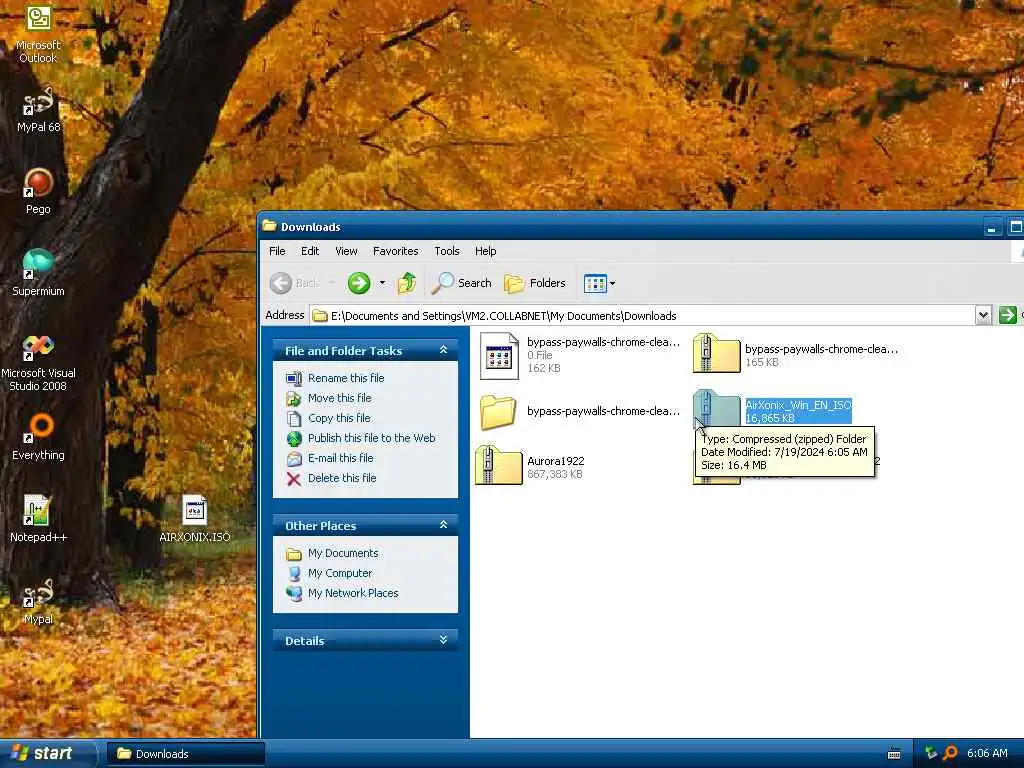
Task: Open the Search pane
Action: [x=462, y=283]
